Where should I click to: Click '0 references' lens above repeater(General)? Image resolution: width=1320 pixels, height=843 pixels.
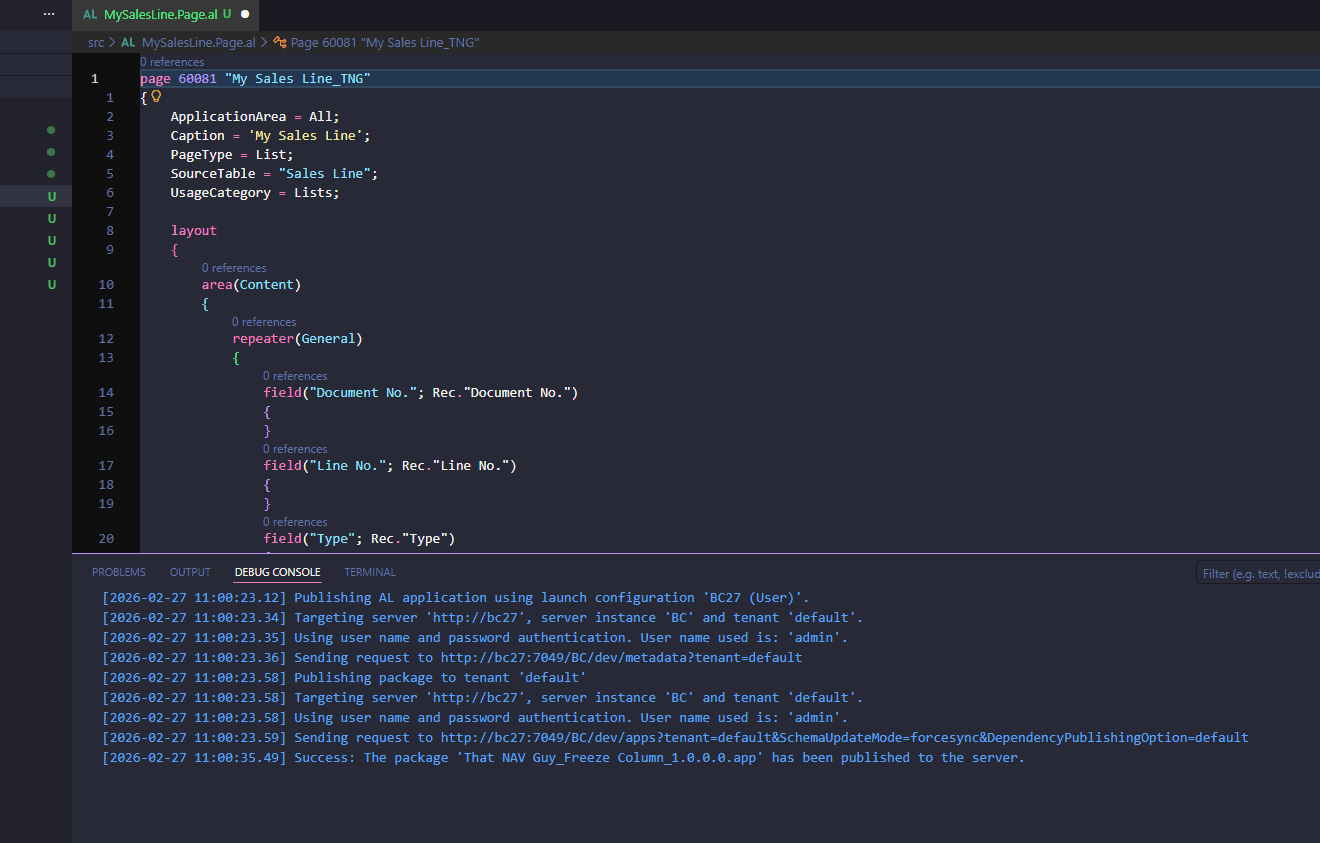pyautogui.click(x=264, y=322)
